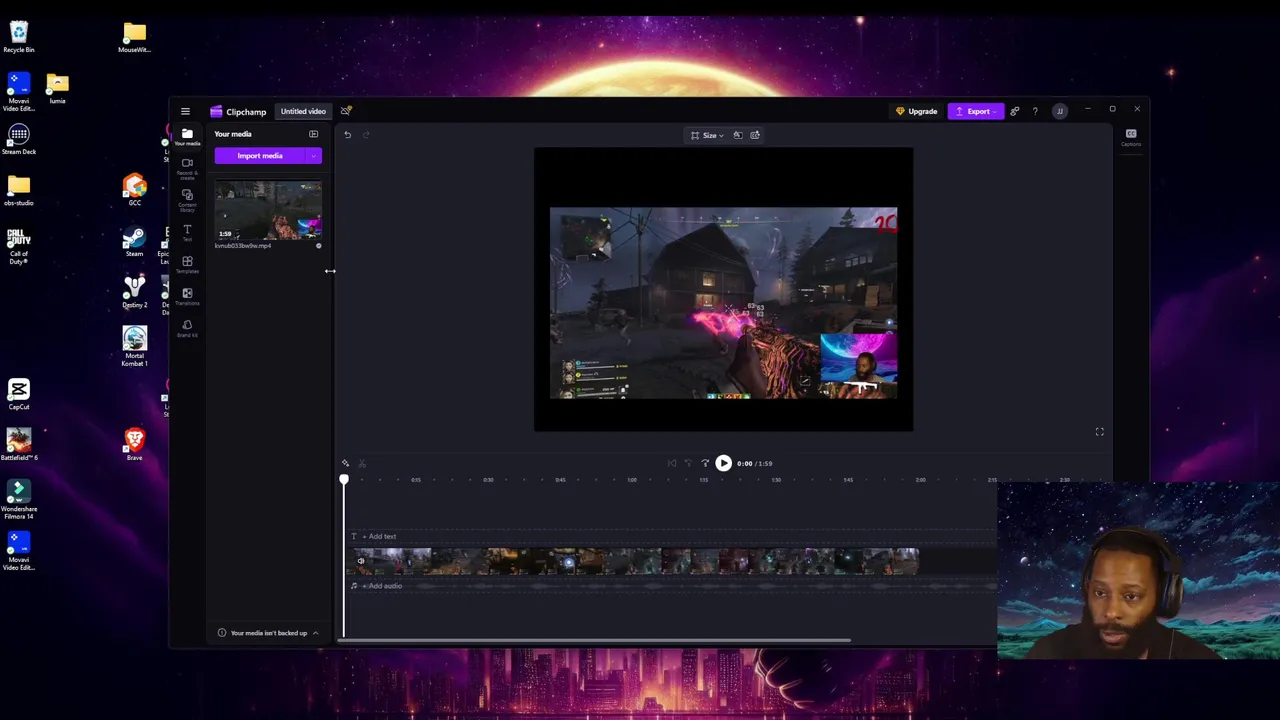Mute the video clip's audio on timeline
The image size is (1280, 720).
click(361, 561)
